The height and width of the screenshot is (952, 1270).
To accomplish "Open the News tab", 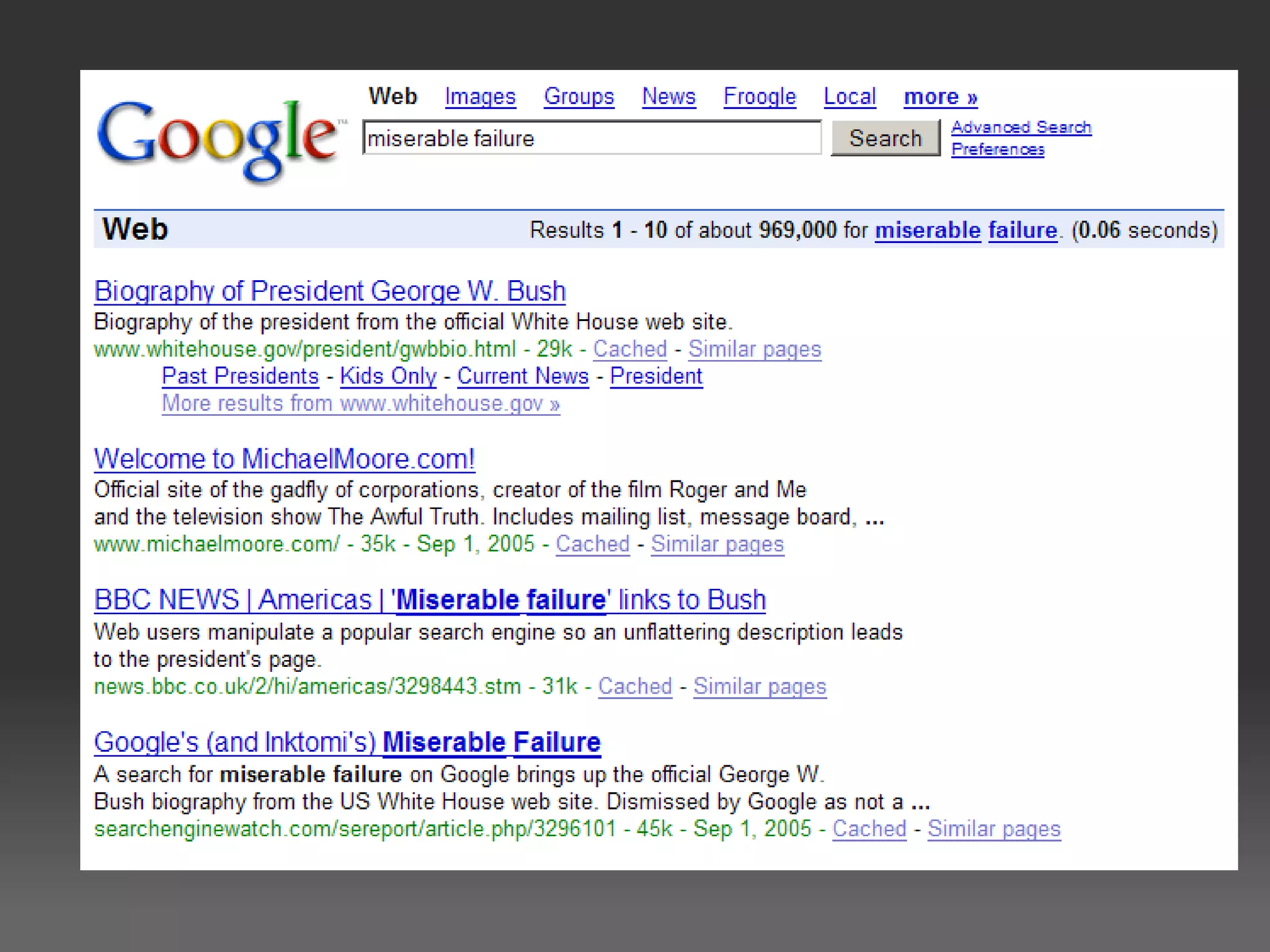I will (x=668, y=97).
